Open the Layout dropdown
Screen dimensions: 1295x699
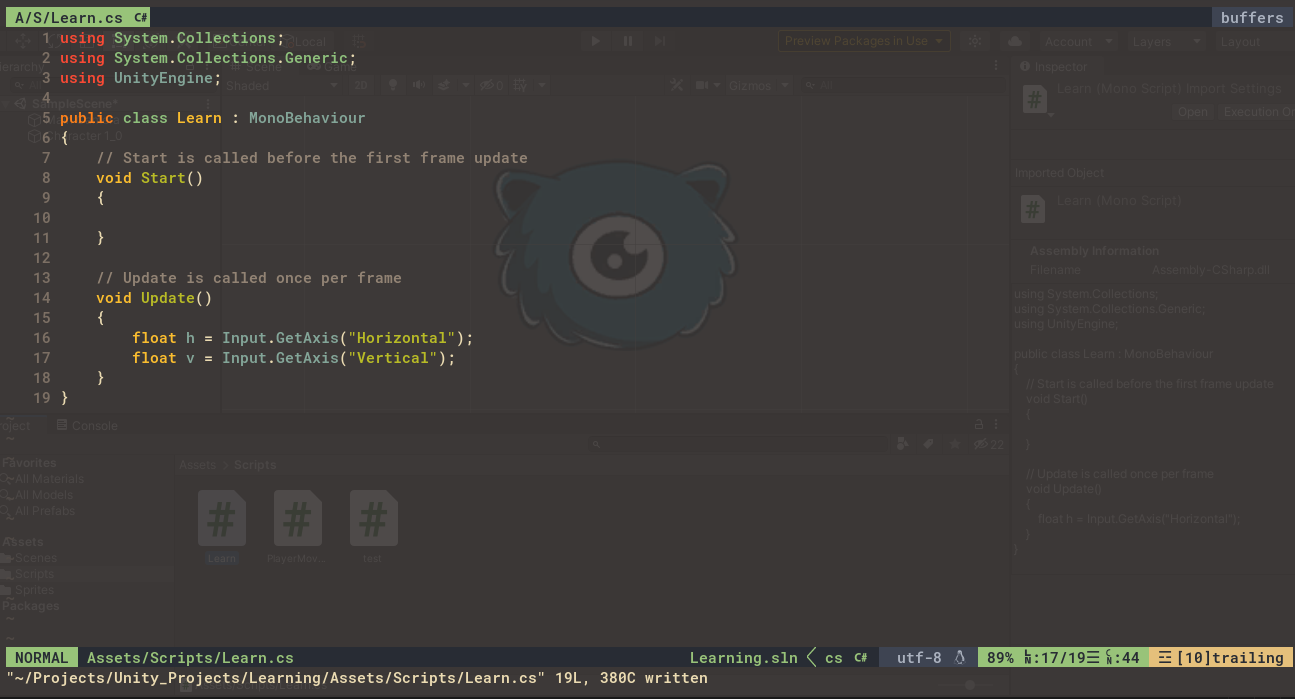coord(1240,41)
